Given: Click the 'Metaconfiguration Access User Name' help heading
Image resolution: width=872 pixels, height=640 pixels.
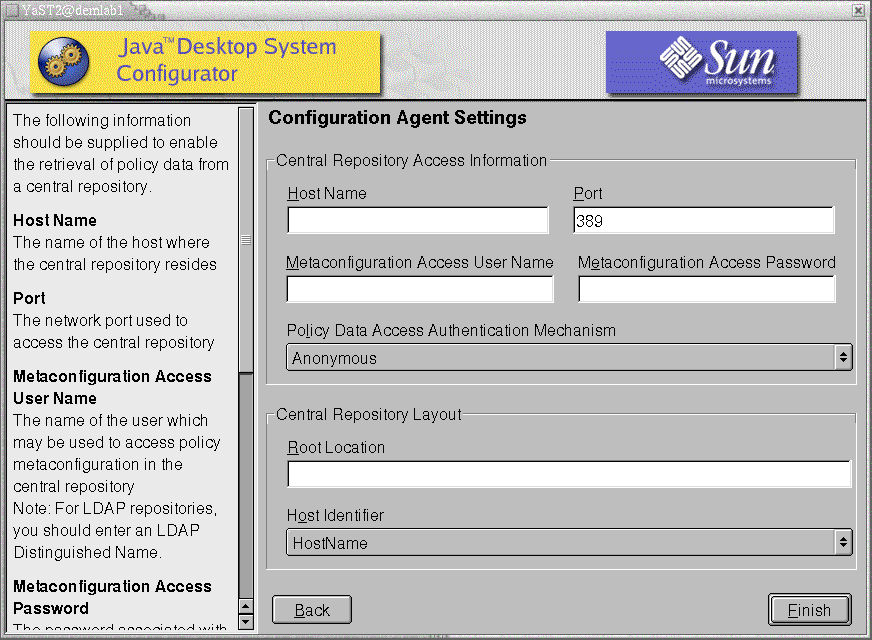Looking at the screenshot, I should (112, 387).
